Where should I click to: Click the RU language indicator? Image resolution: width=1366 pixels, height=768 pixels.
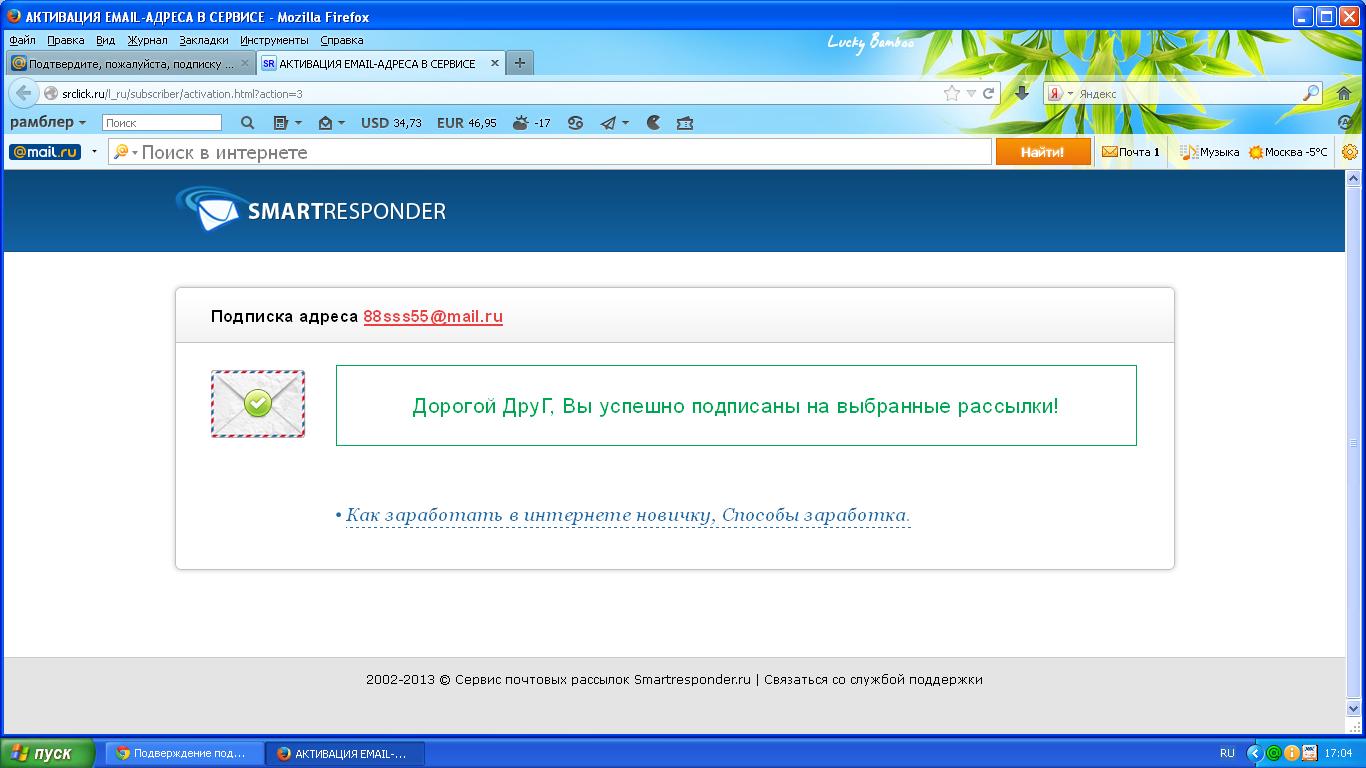(x=1227, y=753)
